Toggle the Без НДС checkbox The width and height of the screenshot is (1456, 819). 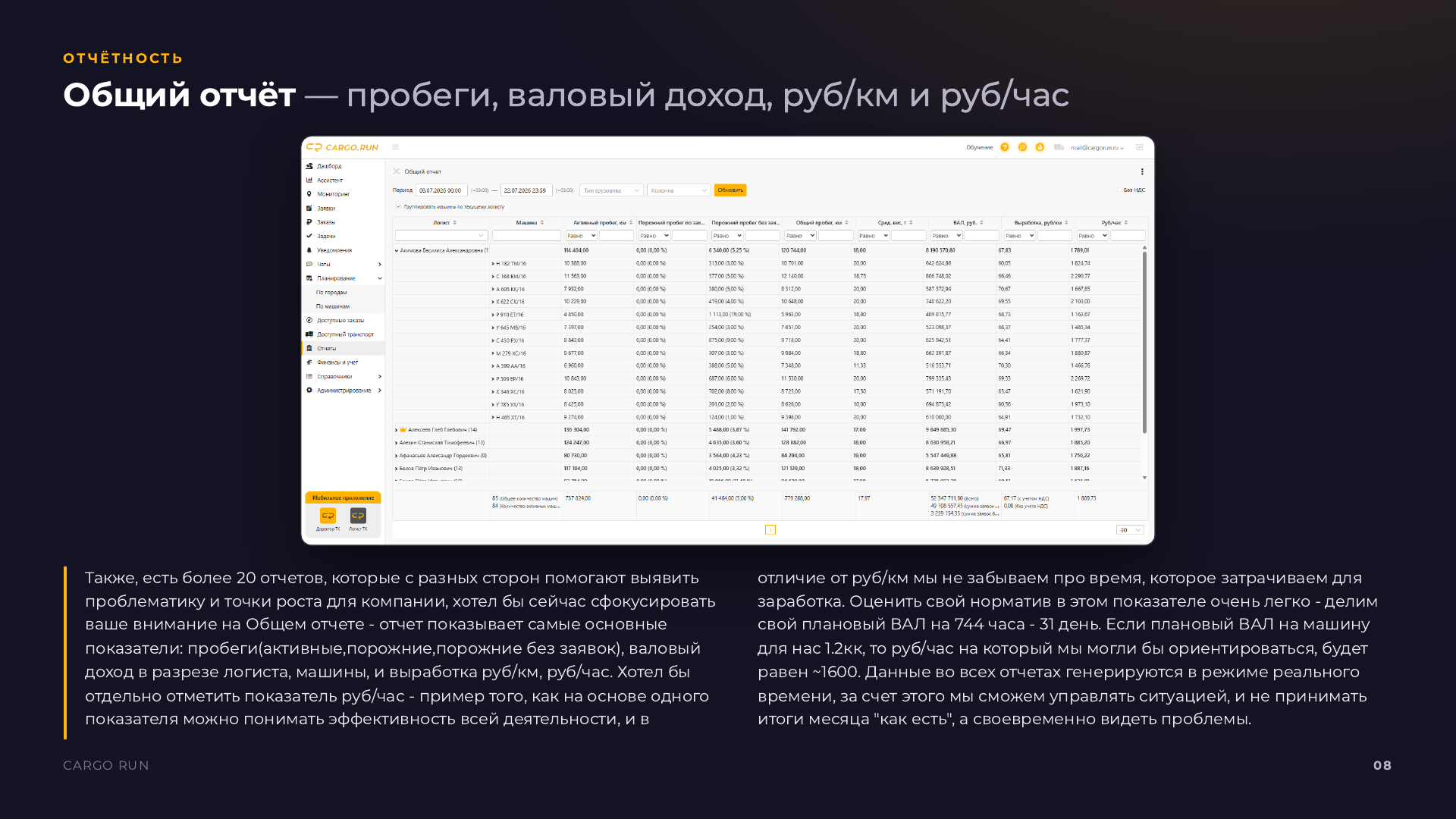click(x=1119, y=190)
